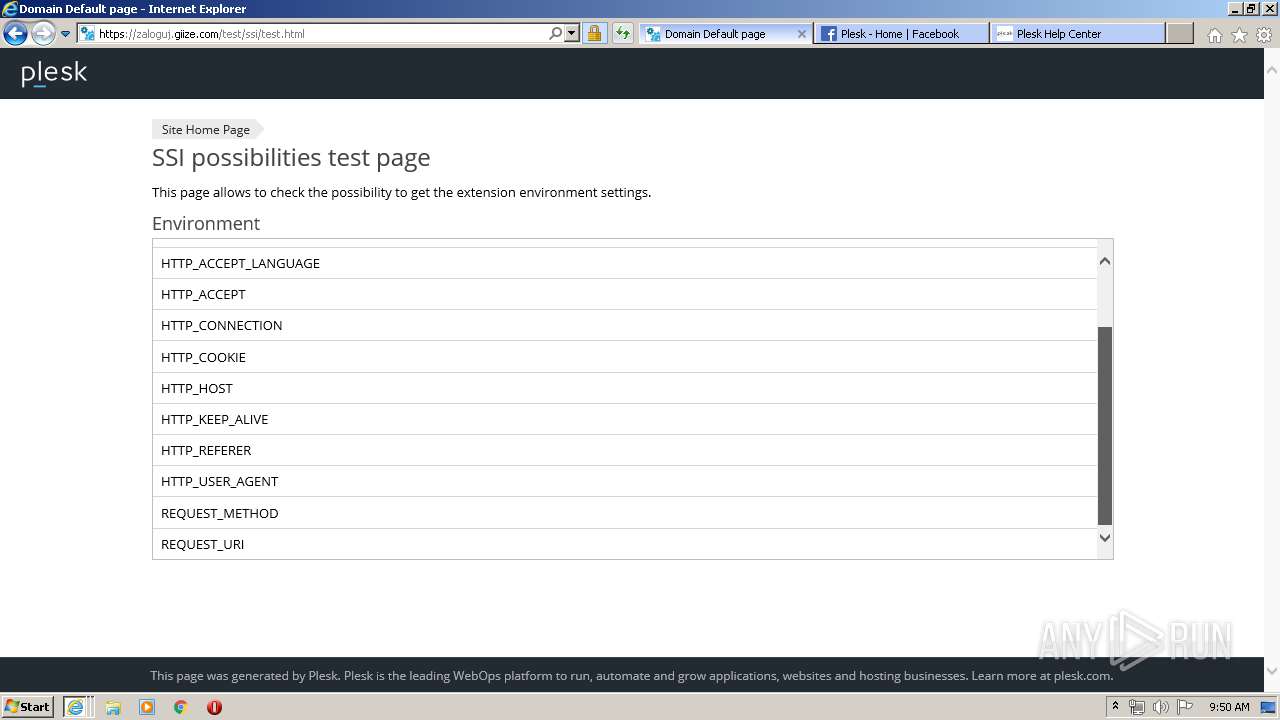Click the browser Forward arrow button

click(42, 33)
